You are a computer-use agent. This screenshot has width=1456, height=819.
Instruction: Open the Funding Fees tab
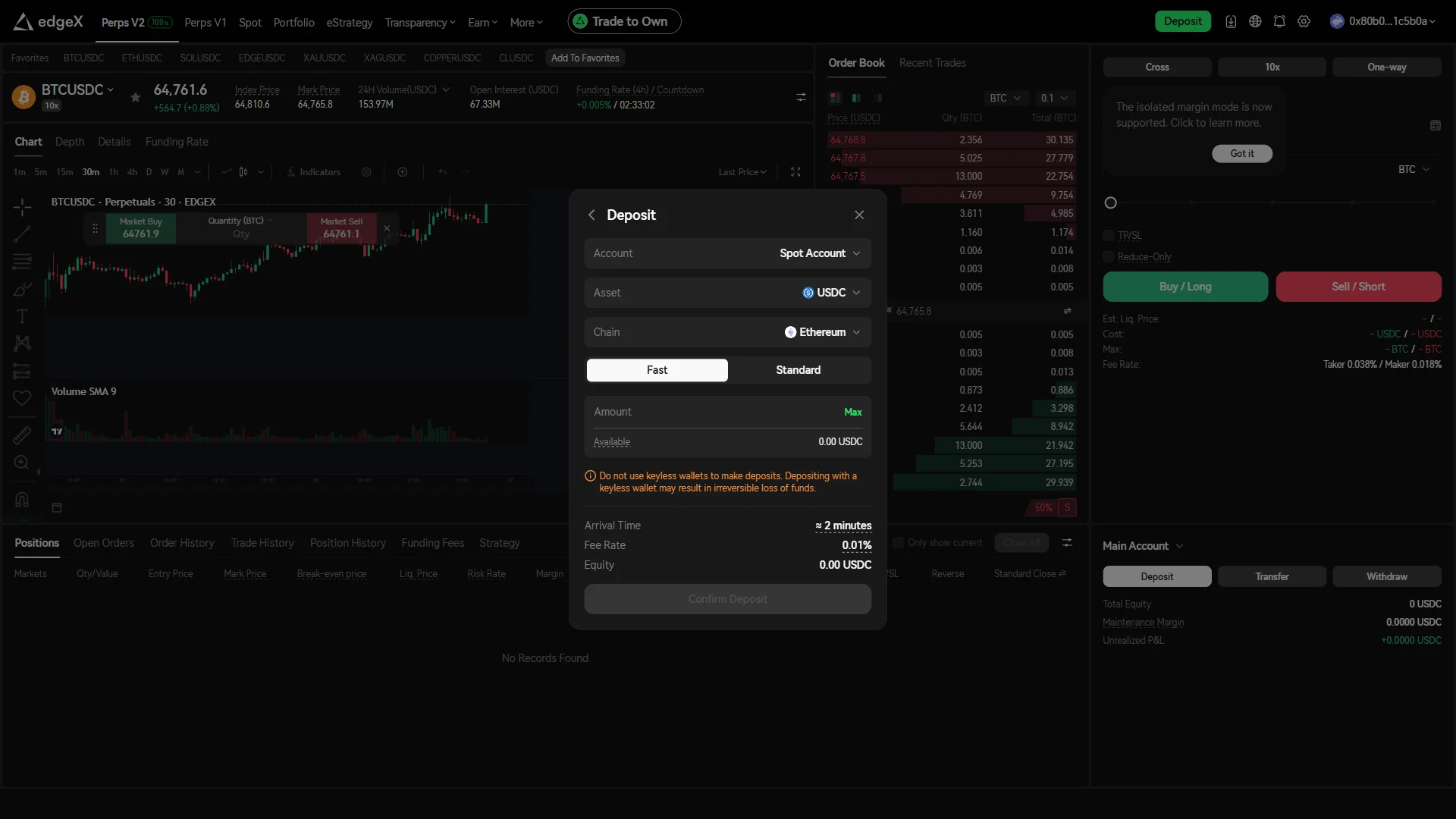pyautogui.click(x=432, y=543)
